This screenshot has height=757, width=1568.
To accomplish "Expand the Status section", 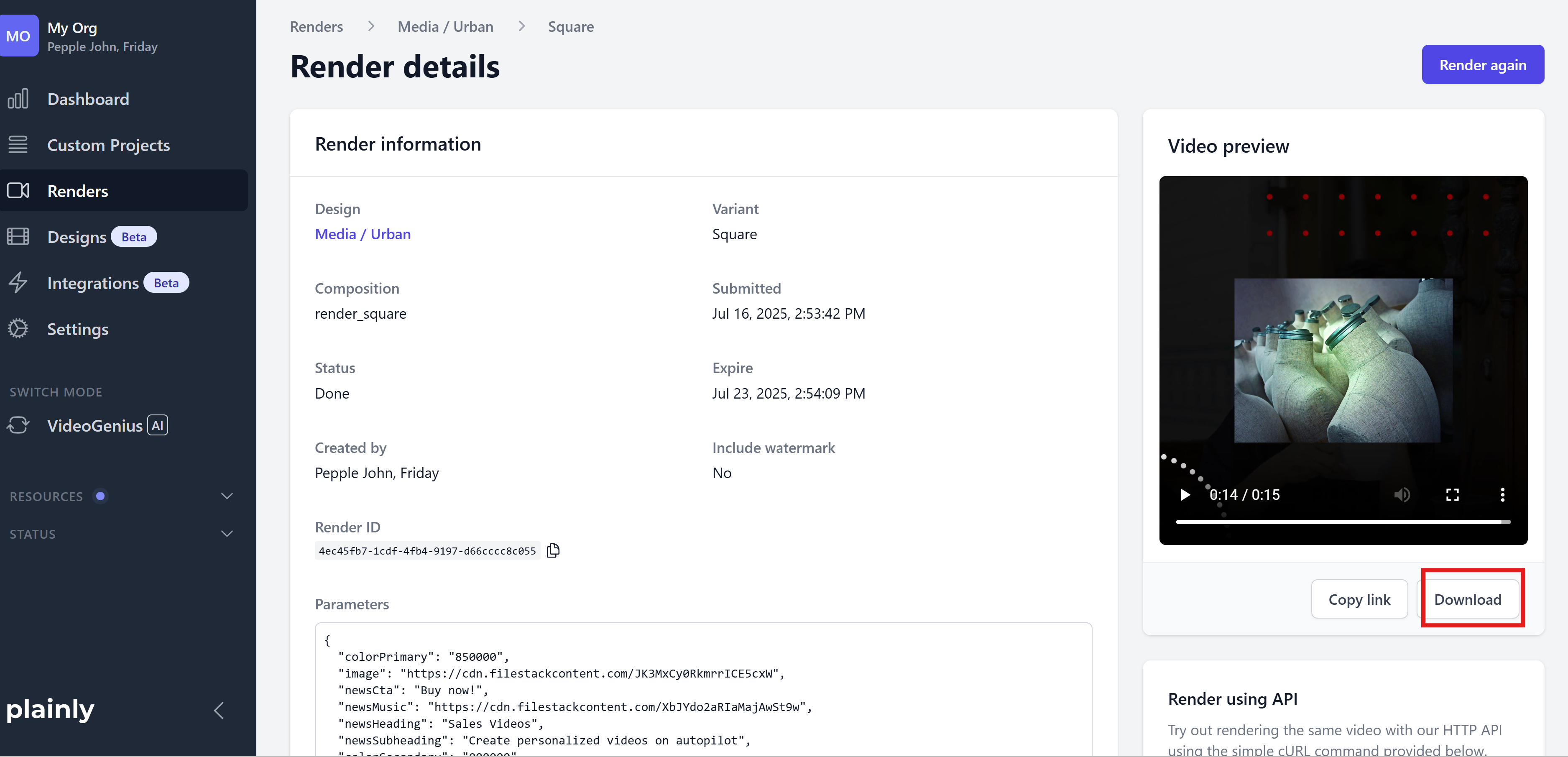I will pyautogui.click(x=227, y=534).
